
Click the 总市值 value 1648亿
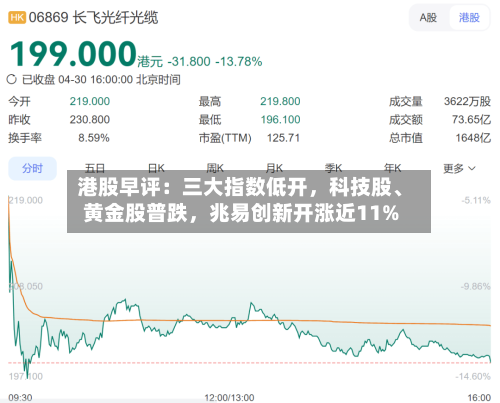(473, 138)
